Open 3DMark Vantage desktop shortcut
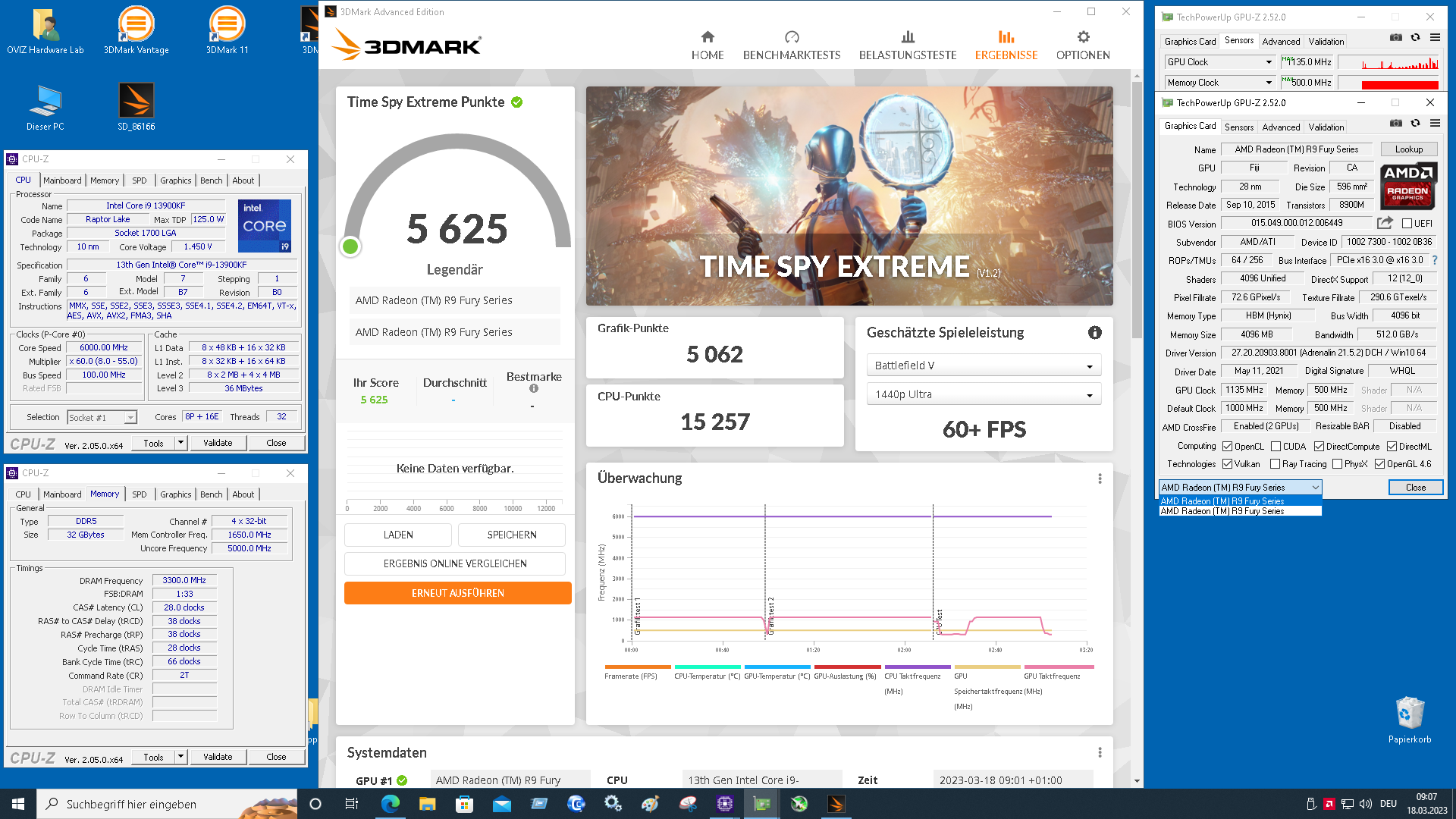This screenshot has width=1456, height=819. (136, 31)
